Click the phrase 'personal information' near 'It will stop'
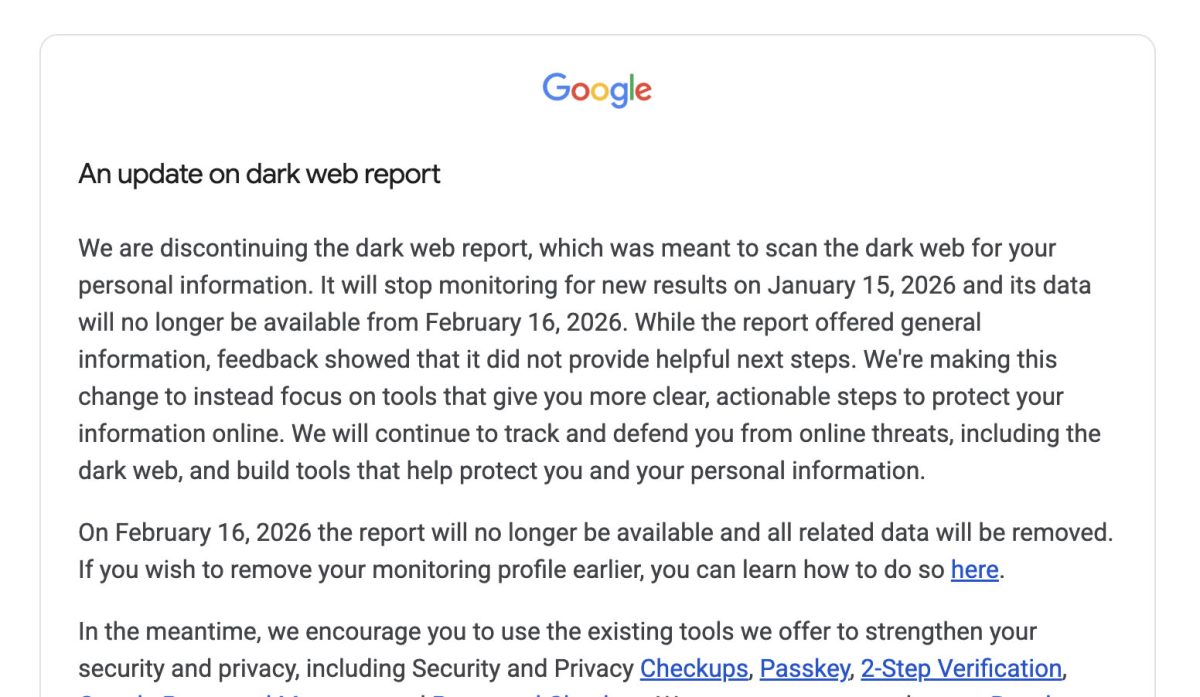 click(x=192, y=285)
